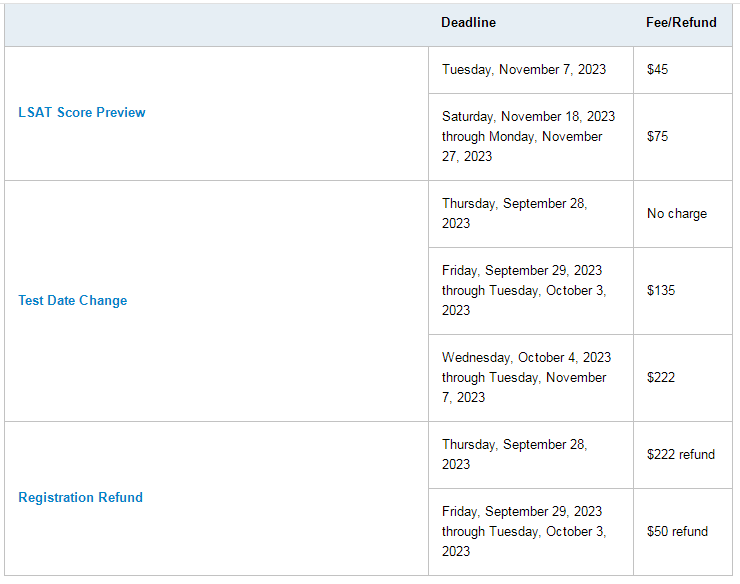Click Thursday, September 28 deadline under Test Date Change

click(531, 214)
